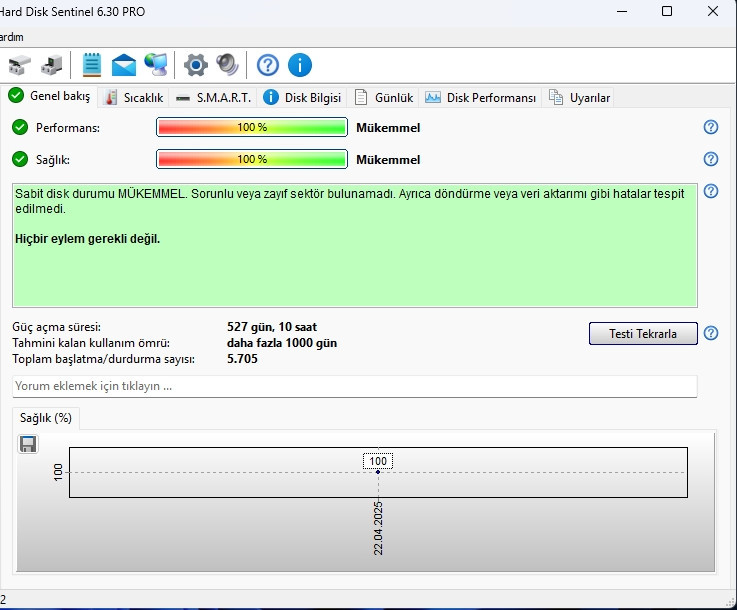
Task: Select the Disk Bilgisi tab
Action: [x=302, y=98]
